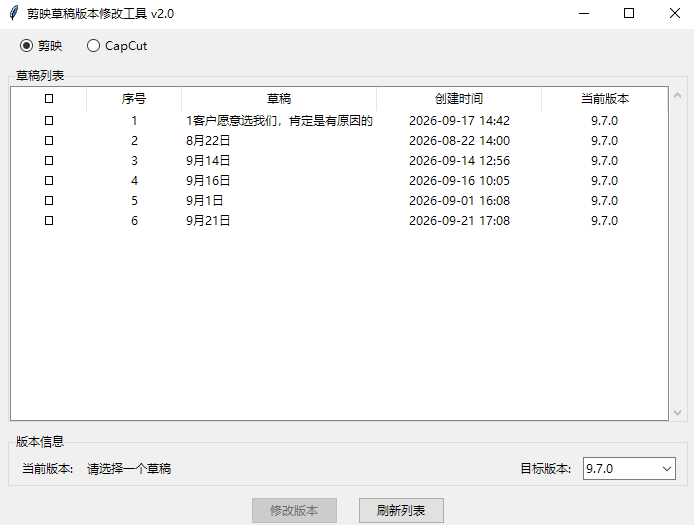694x525 pixels.
Task: Click the creation time 2026-08-22 14:00
Action: pos(459,140)
